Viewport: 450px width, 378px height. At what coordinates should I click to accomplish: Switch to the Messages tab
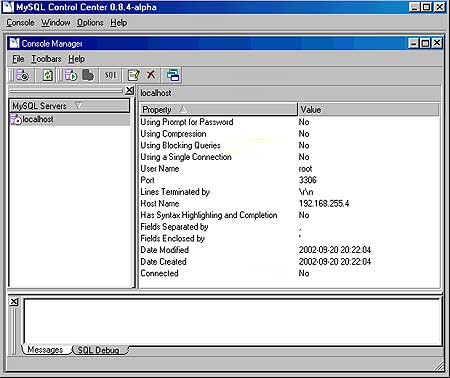coord(45,350)
